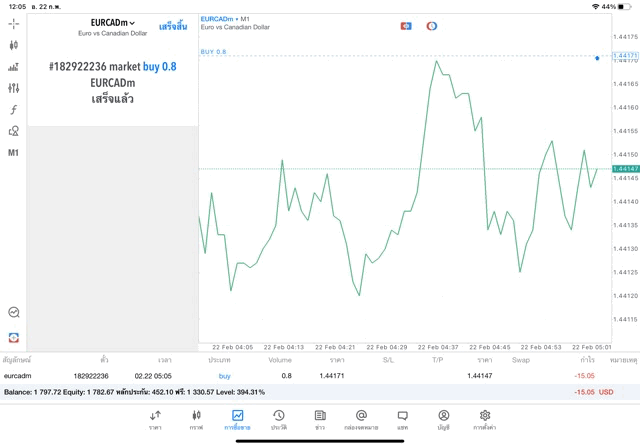The height and width of the screenshot is (447, 640).
Task: Open the บัญชี (Accounts) tab
Action: pyautogui.click(x=443, y=419)
